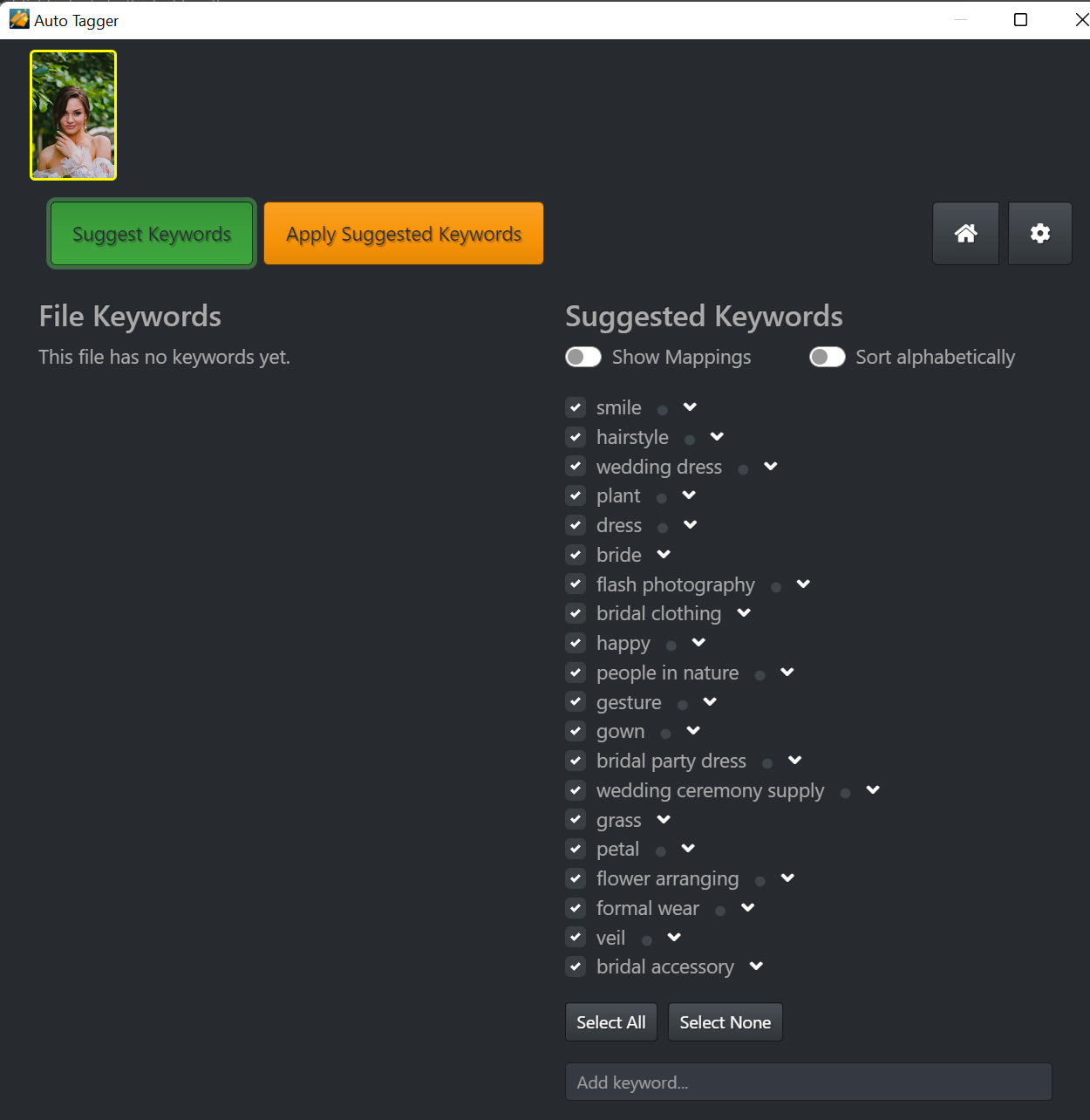Click the dot indicator beside wedding dress
The height and width of the screenshot is (1120, 1090).
click(743, 469)
